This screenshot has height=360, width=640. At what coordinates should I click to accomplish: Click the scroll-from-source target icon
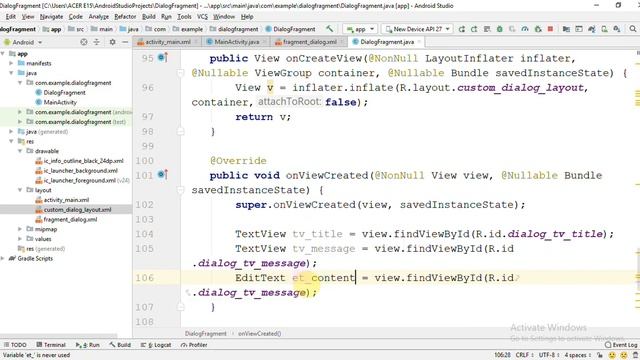(x=84, y=42)
